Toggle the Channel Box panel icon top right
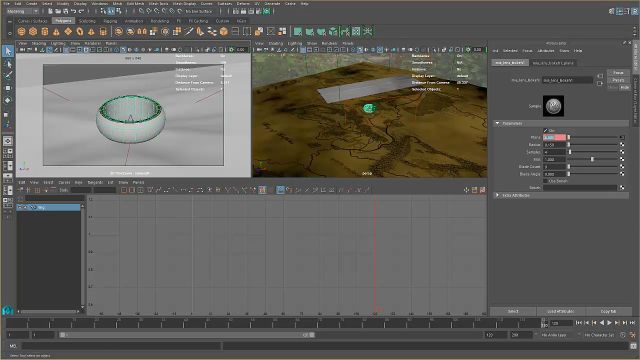 634,11
